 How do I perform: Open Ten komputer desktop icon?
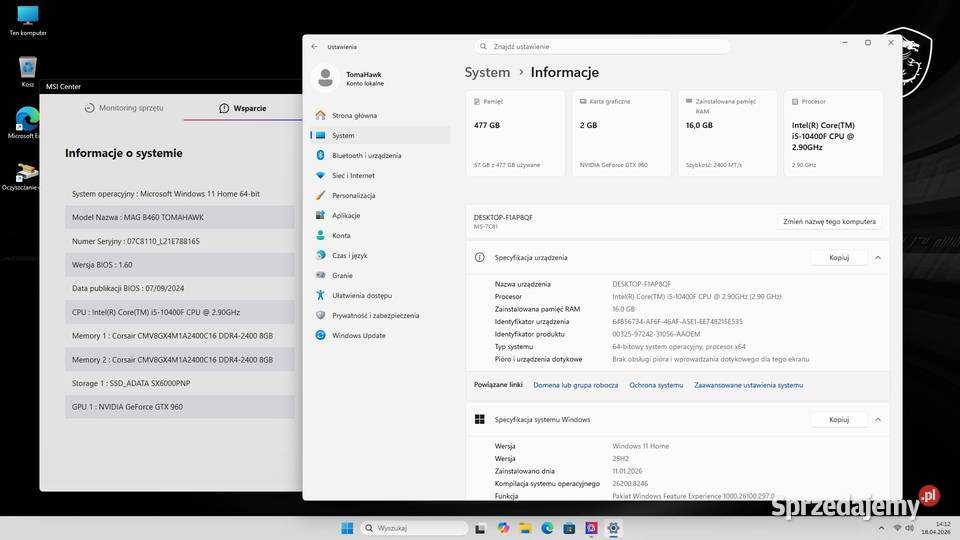pos(28,18)
